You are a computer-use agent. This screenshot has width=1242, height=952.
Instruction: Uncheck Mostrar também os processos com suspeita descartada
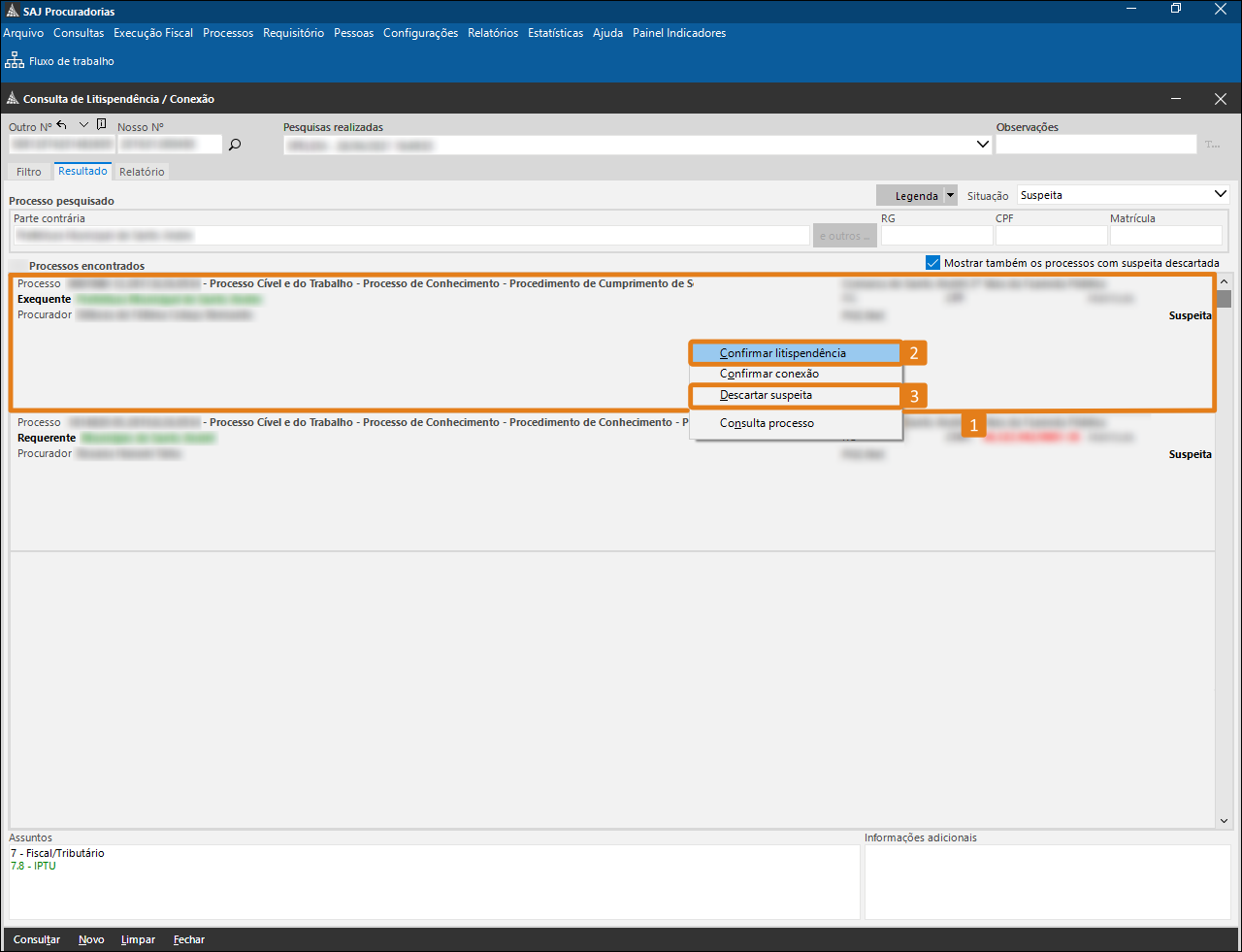point(932,263)
